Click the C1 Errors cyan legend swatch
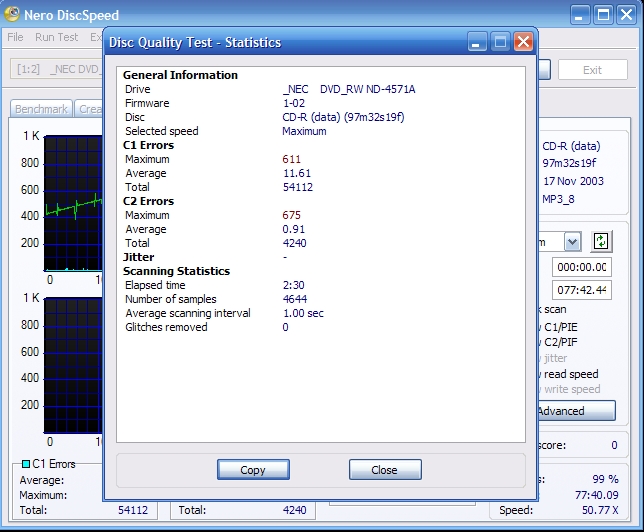Image resolution: width=644 pixels, height=532 pixels. point(25,464)
